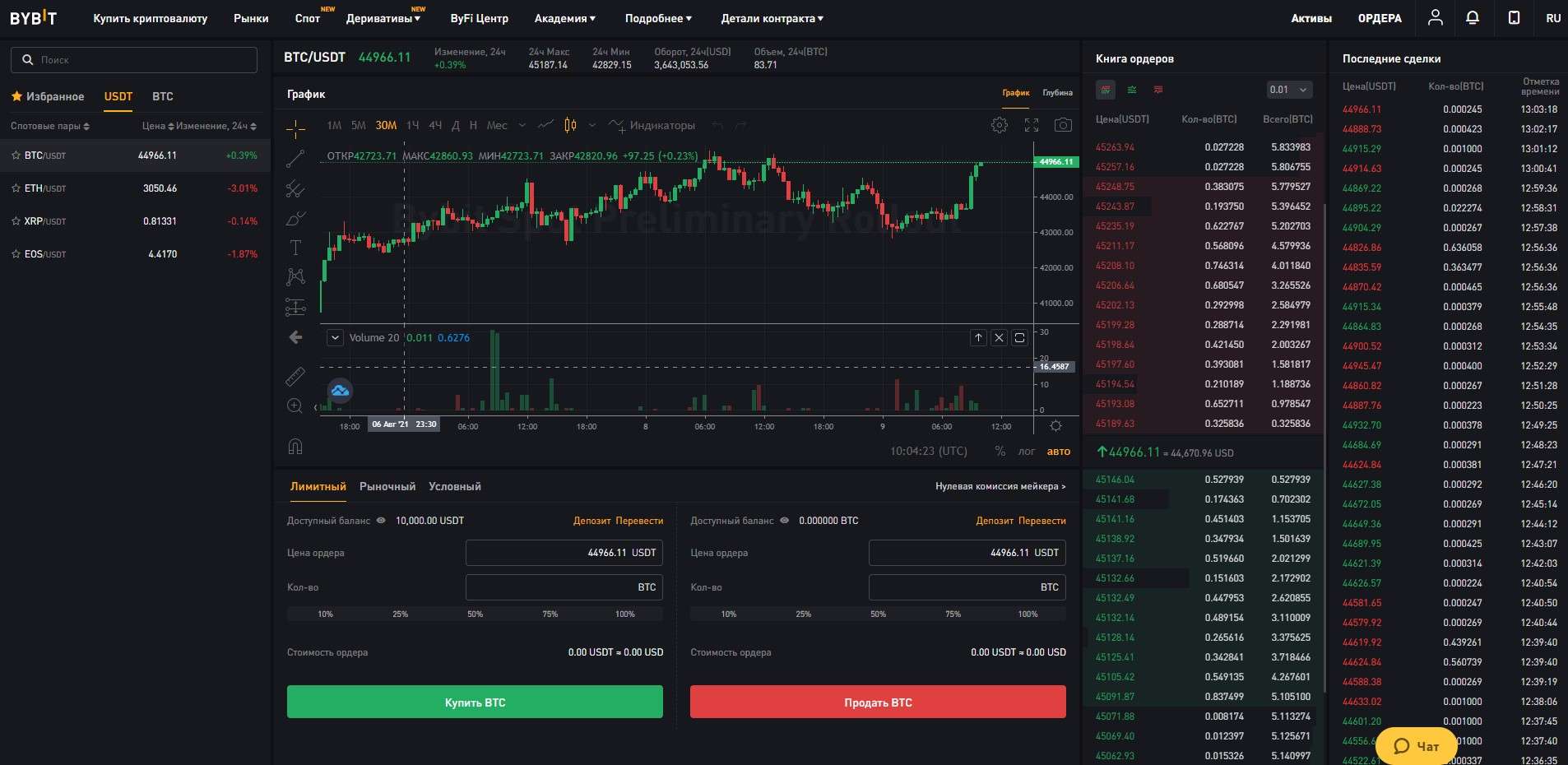Select the chart patterns tool
Screen dimensions: 1568x765
(295, 277)
